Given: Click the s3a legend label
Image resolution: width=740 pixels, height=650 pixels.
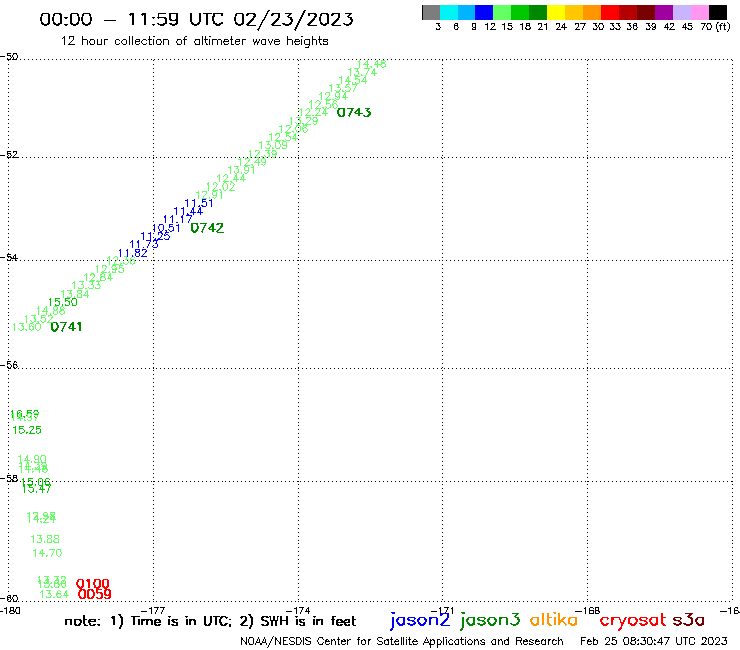Looking at the screenshot, I should point(689,620).
